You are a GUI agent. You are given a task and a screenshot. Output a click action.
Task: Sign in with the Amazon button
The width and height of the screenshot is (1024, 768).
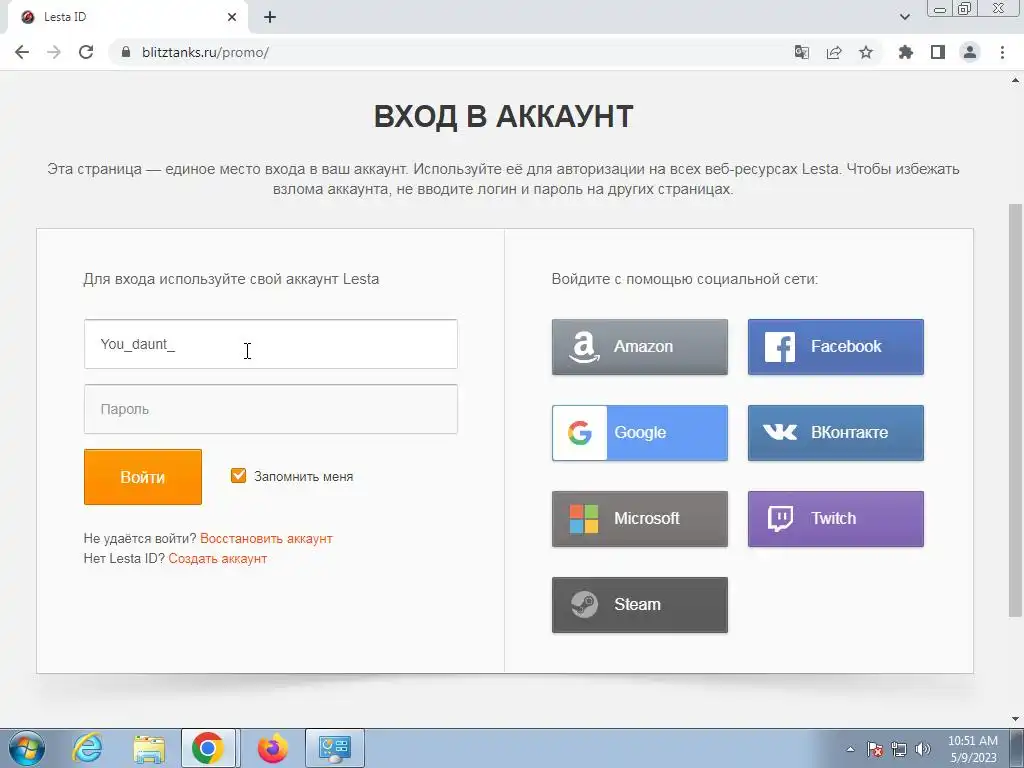[x=639, y=347]
